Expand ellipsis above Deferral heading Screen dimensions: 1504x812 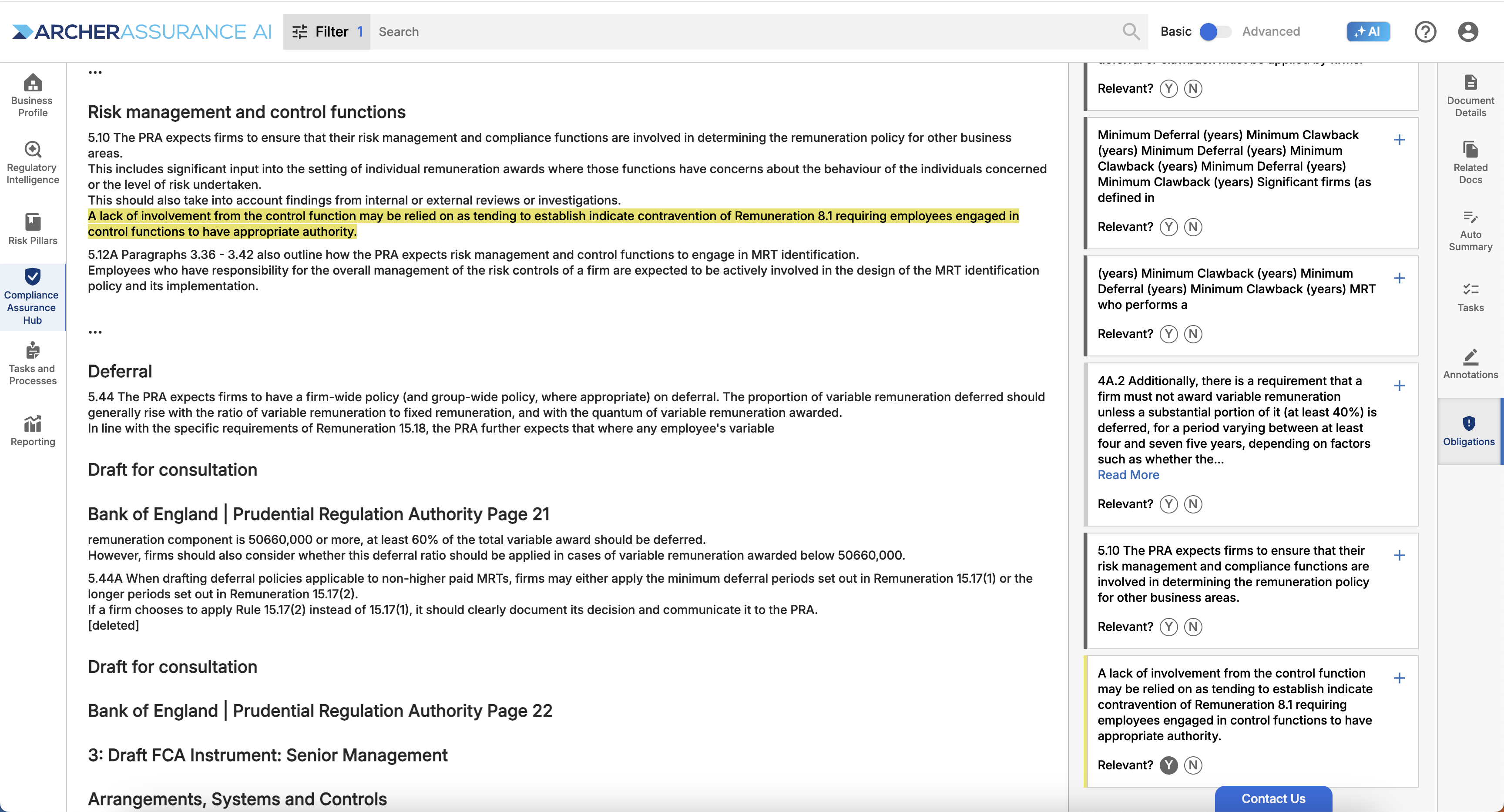94,332
